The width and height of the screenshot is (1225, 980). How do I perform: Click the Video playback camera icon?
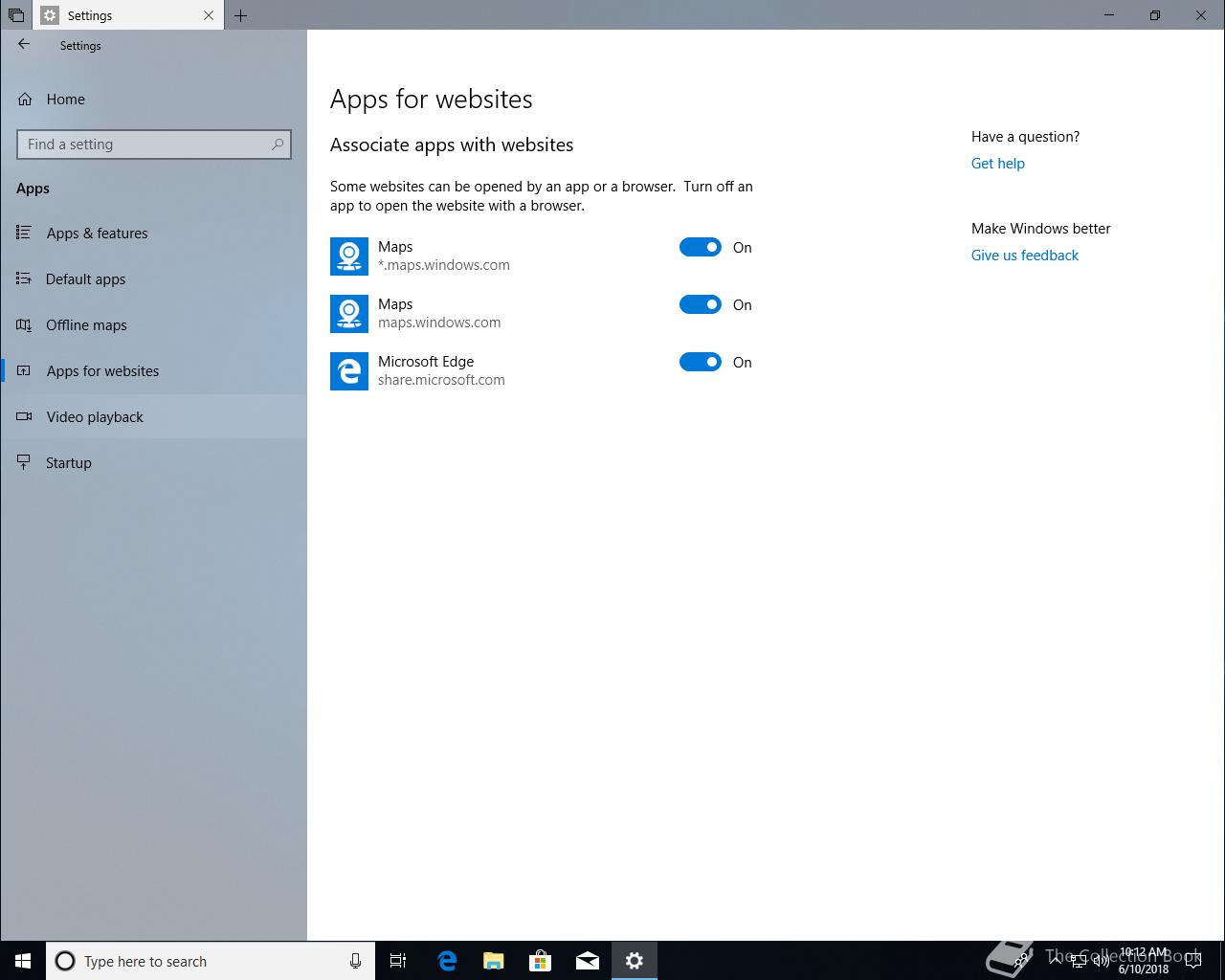pos(24,416)
